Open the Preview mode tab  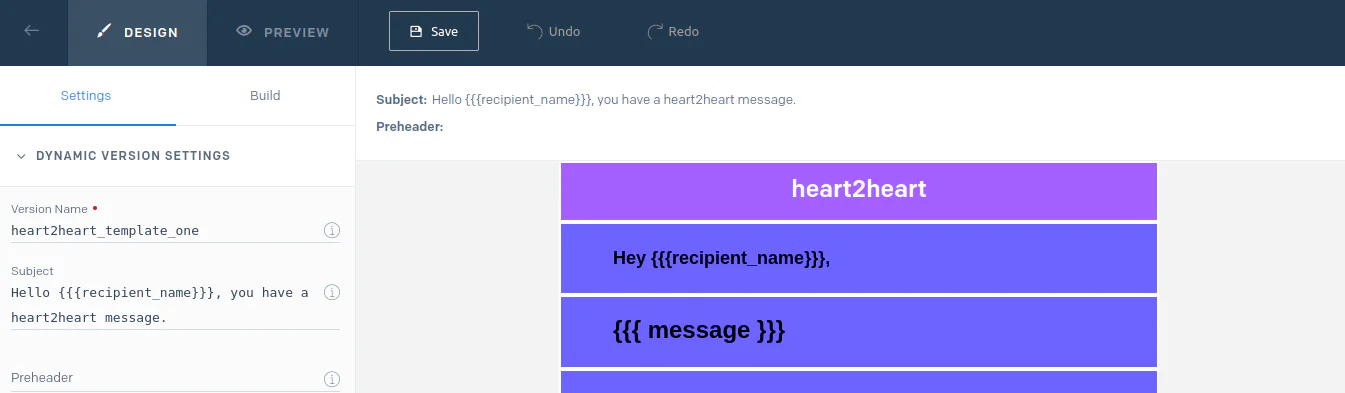point(283,32)
